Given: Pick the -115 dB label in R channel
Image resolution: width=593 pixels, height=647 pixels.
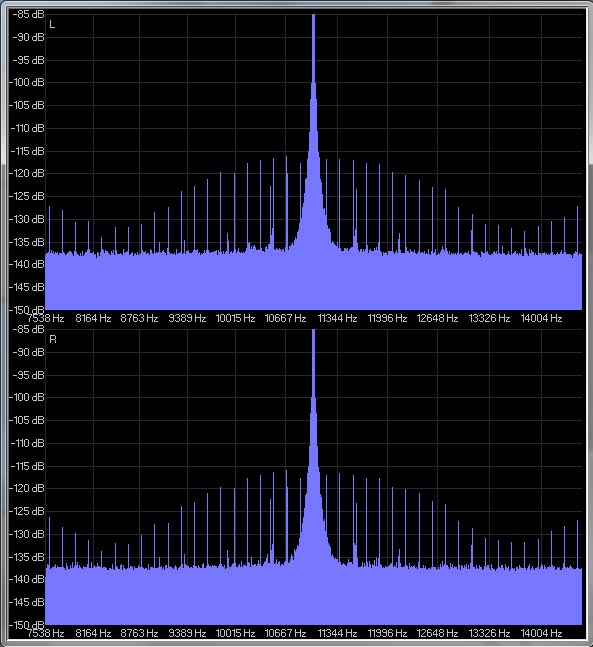Looking at the screenshot, I should (x=27, y=466).
